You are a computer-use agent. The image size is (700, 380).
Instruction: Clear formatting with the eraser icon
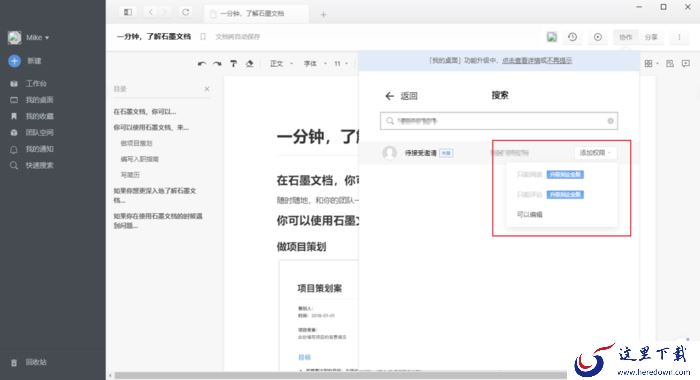click(250, 64)
